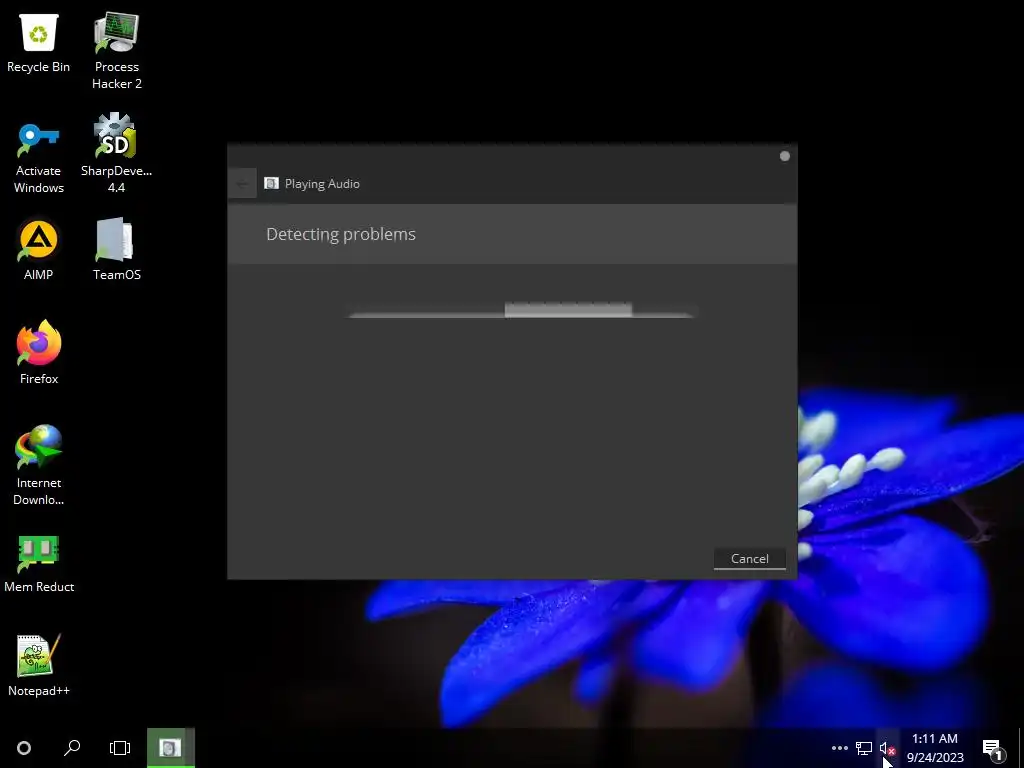Select the Activate Windows key icon
This screenshot has width=1024, height=768.
click(x=39, y=139)
